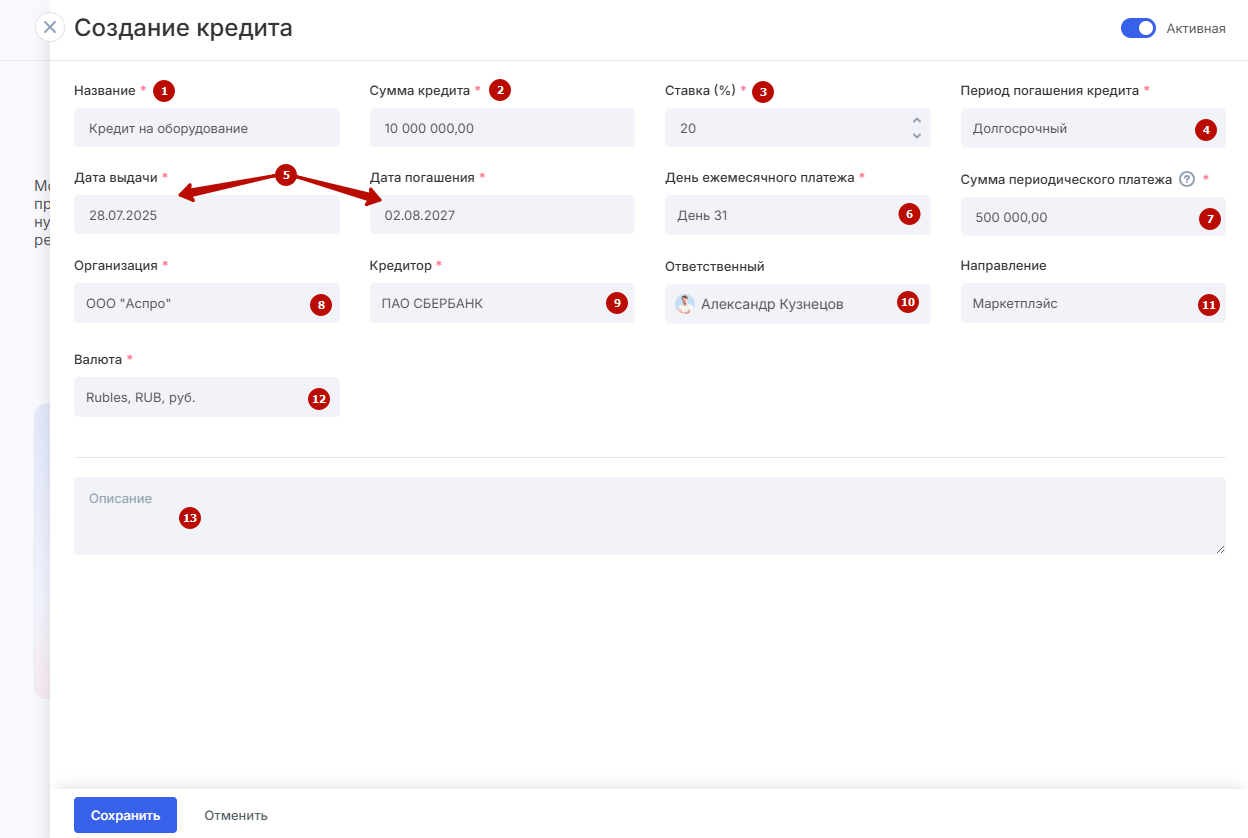Screen dimensions: 1248x838
Task: Toggle the Активная switch off
Action: point(1138,28)
